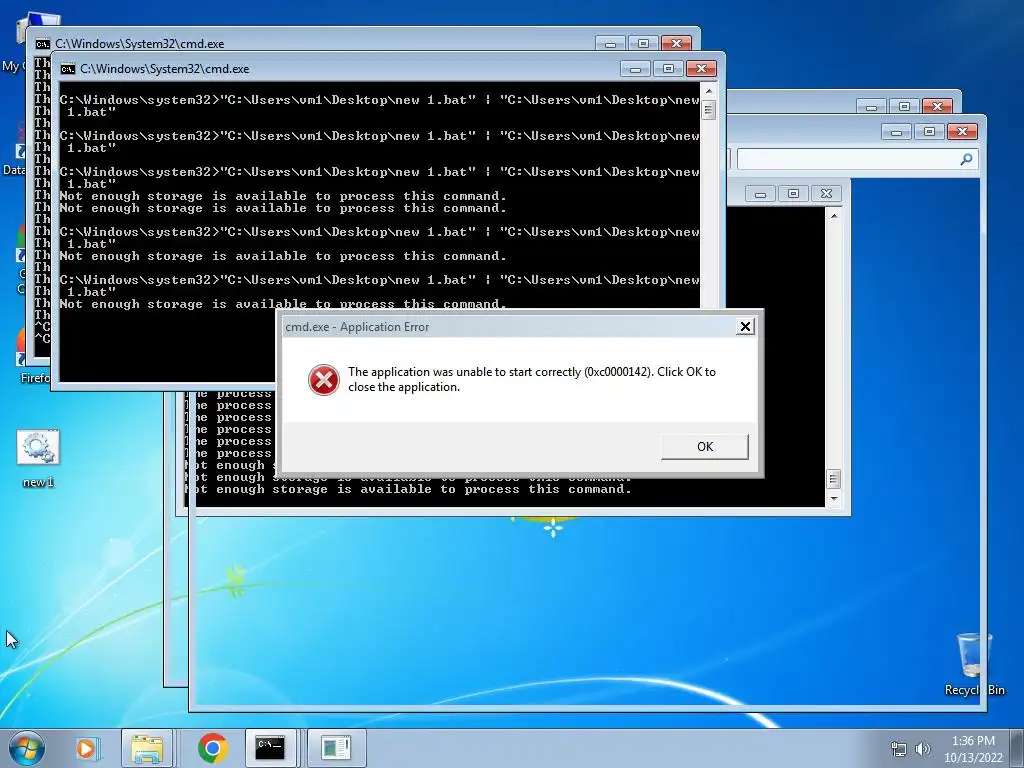Minimize the back cmd.exe window

click(610, 44)
